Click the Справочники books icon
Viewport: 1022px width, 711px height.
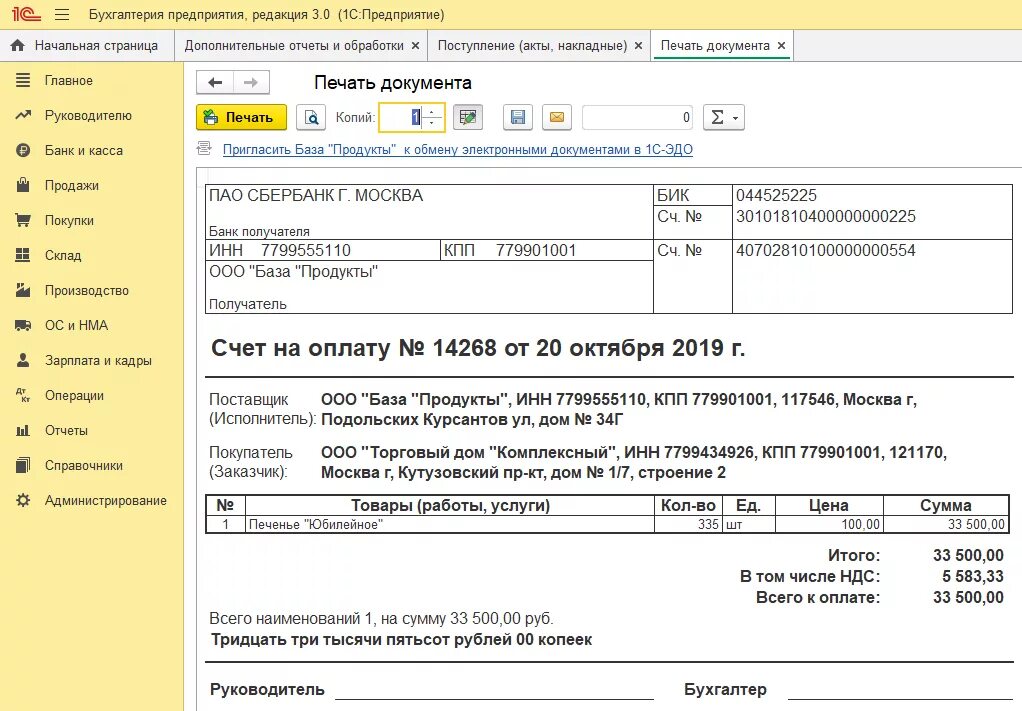(x=23, y=465)
